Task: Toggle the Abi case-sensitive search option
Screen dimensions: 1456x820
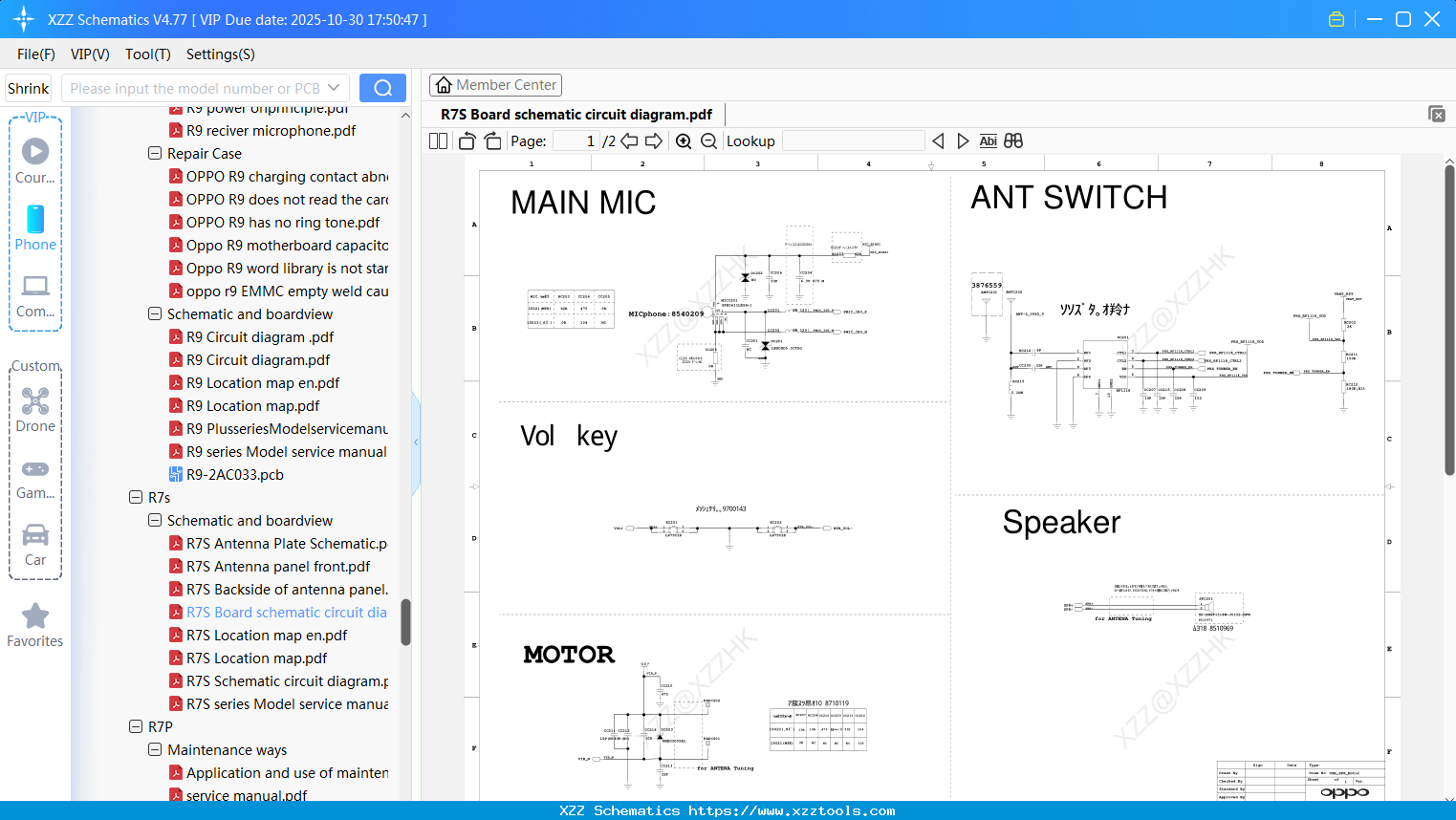Action: click(x=988, y=140)
